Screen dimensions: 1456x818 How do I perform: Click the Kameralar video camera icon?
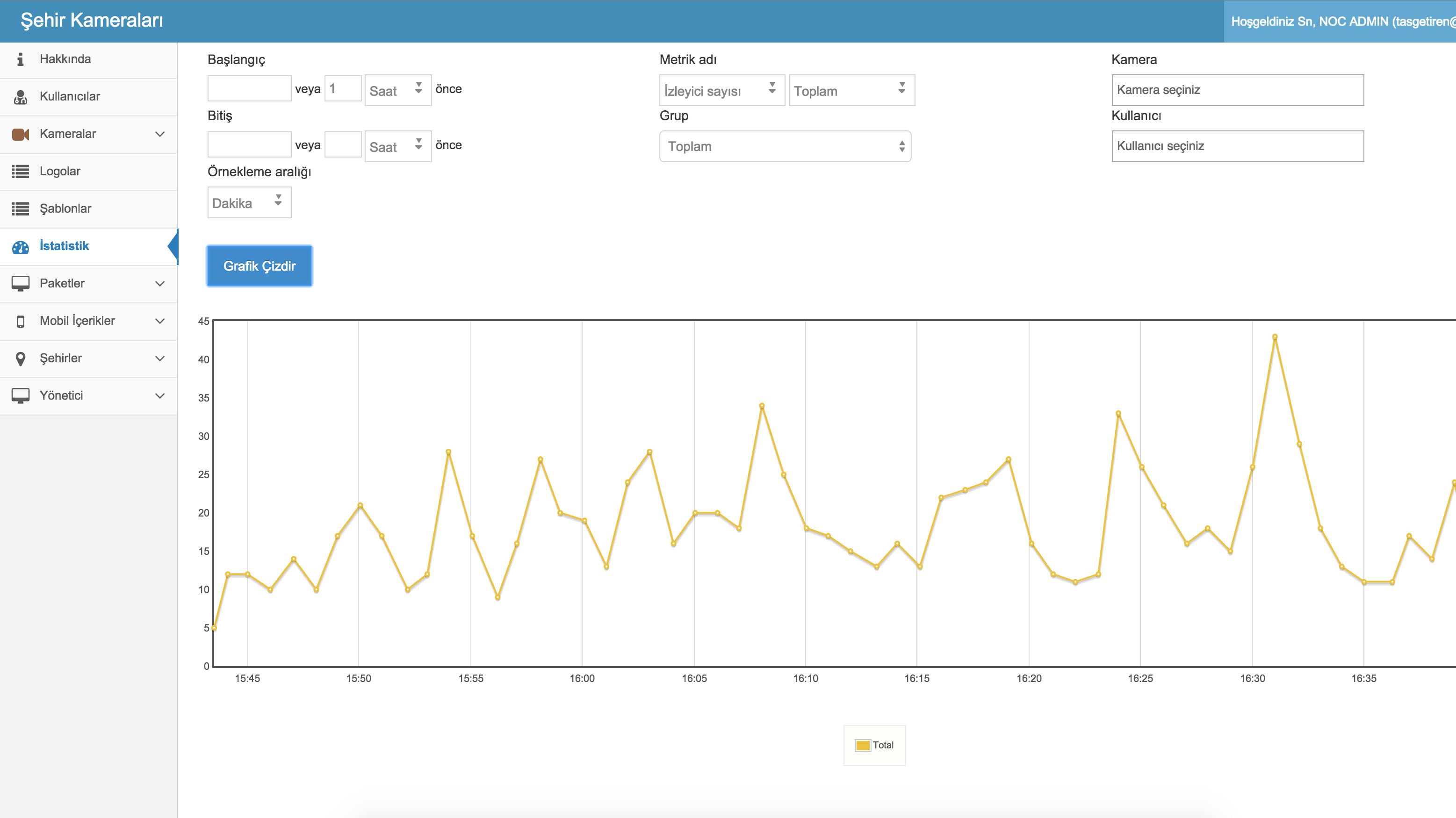21,135
